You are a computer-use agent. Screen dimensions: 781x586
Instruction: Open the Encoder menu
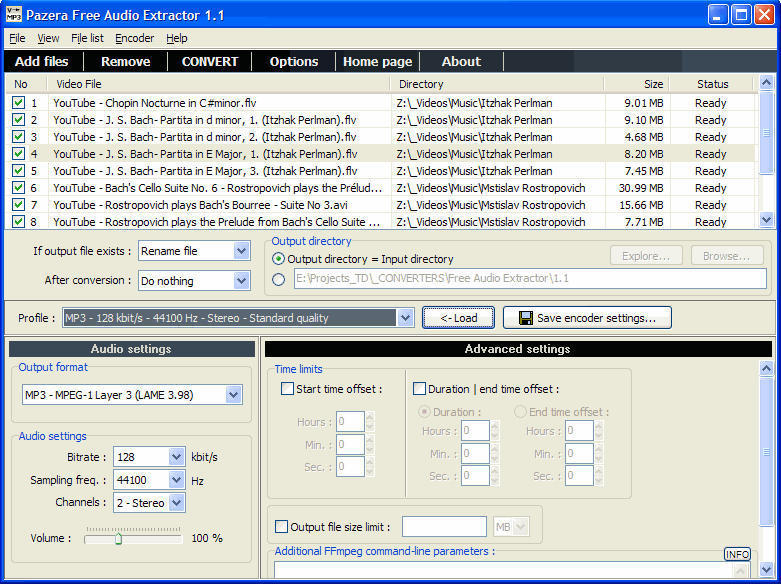pyautogui.click(x=134, y=38)
